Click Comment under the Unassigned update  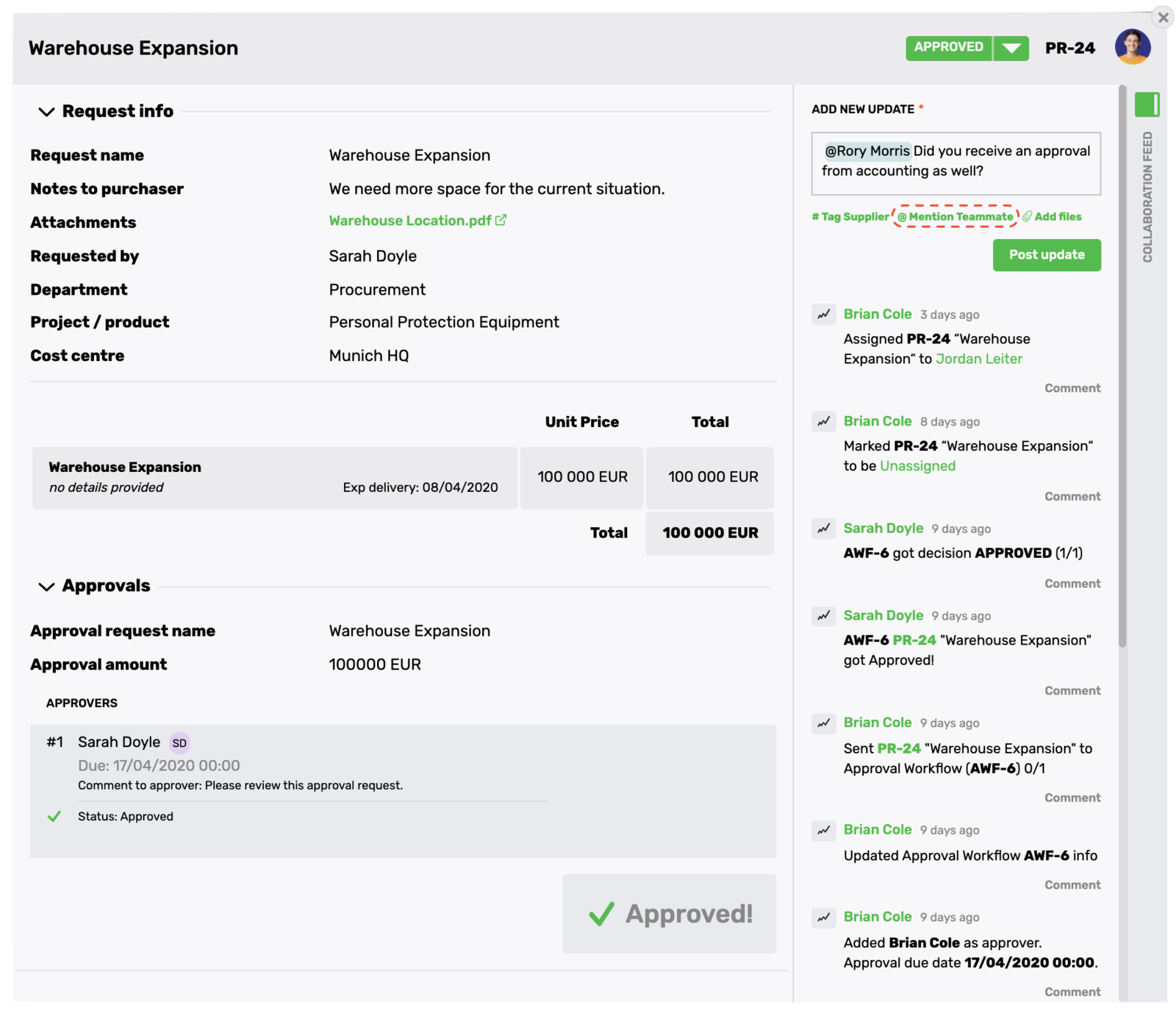pos(1072,496)
